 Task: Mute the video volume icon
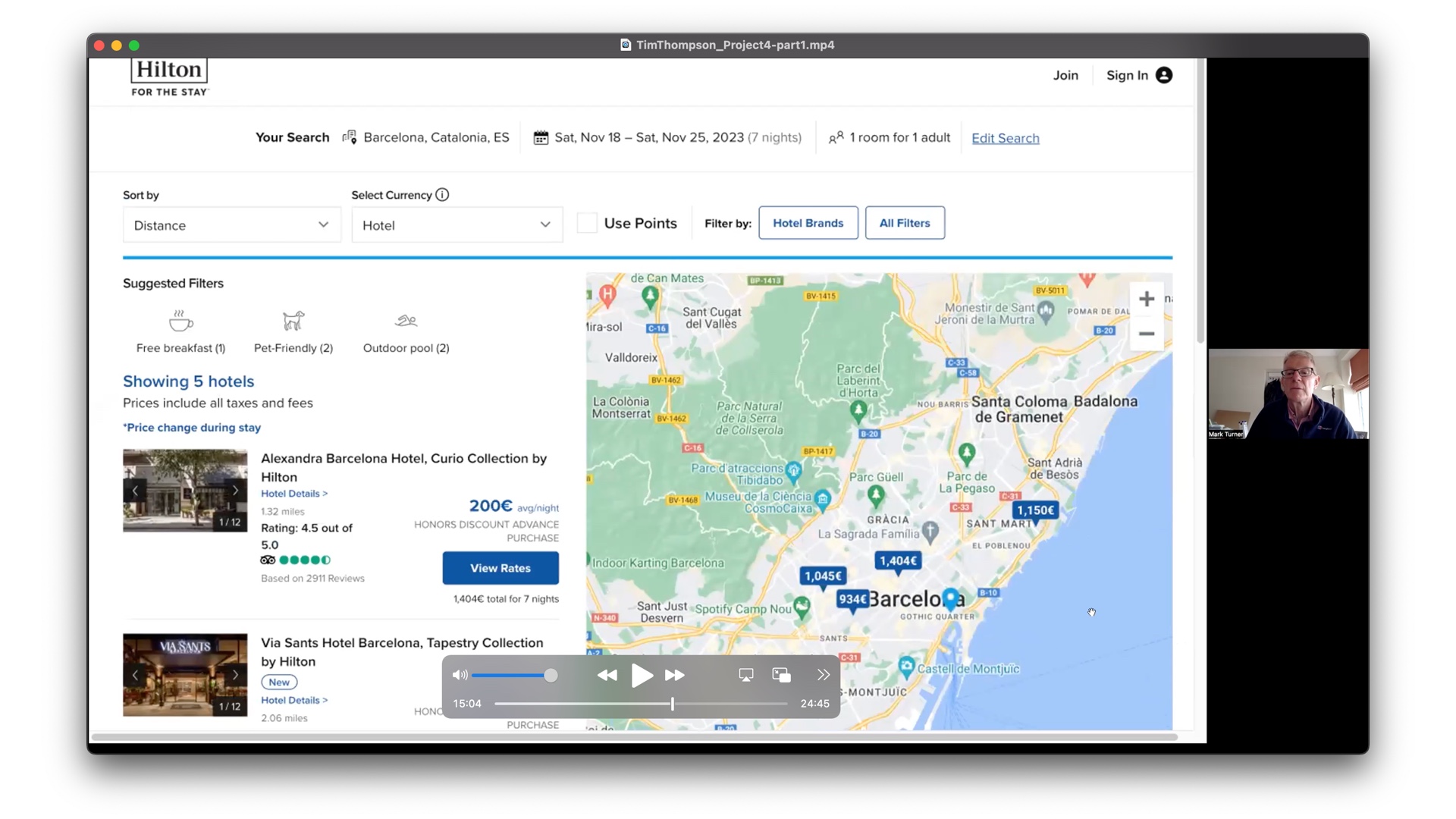460,675
